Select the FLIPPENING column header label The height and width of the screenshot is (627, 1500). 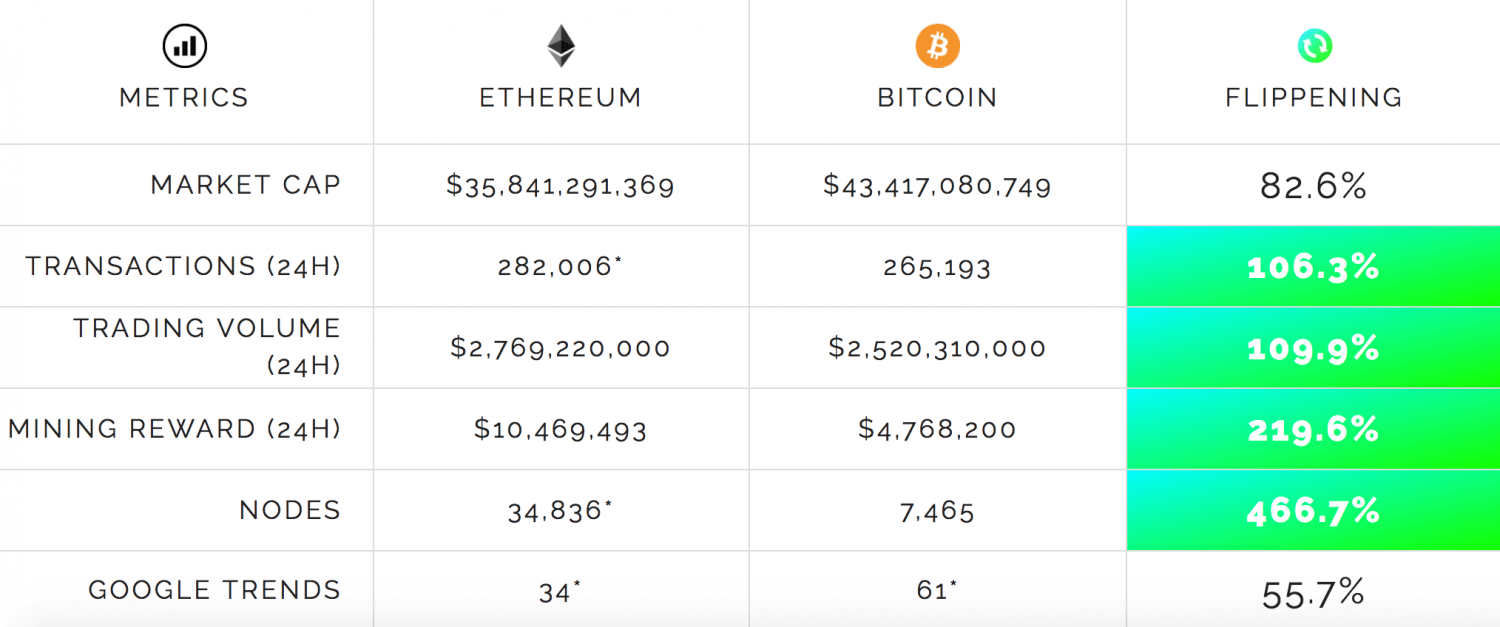[1314, 98]
